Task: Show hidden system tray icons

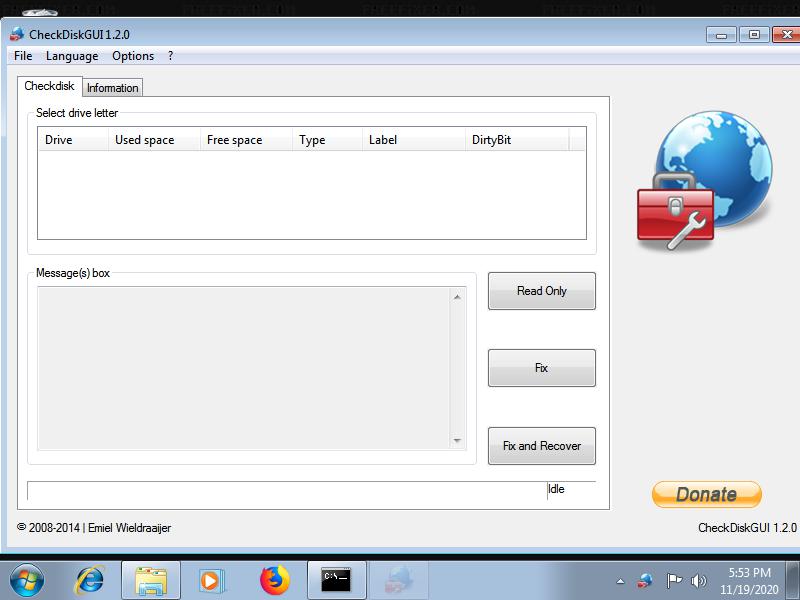Action: (x=620, y=581)
